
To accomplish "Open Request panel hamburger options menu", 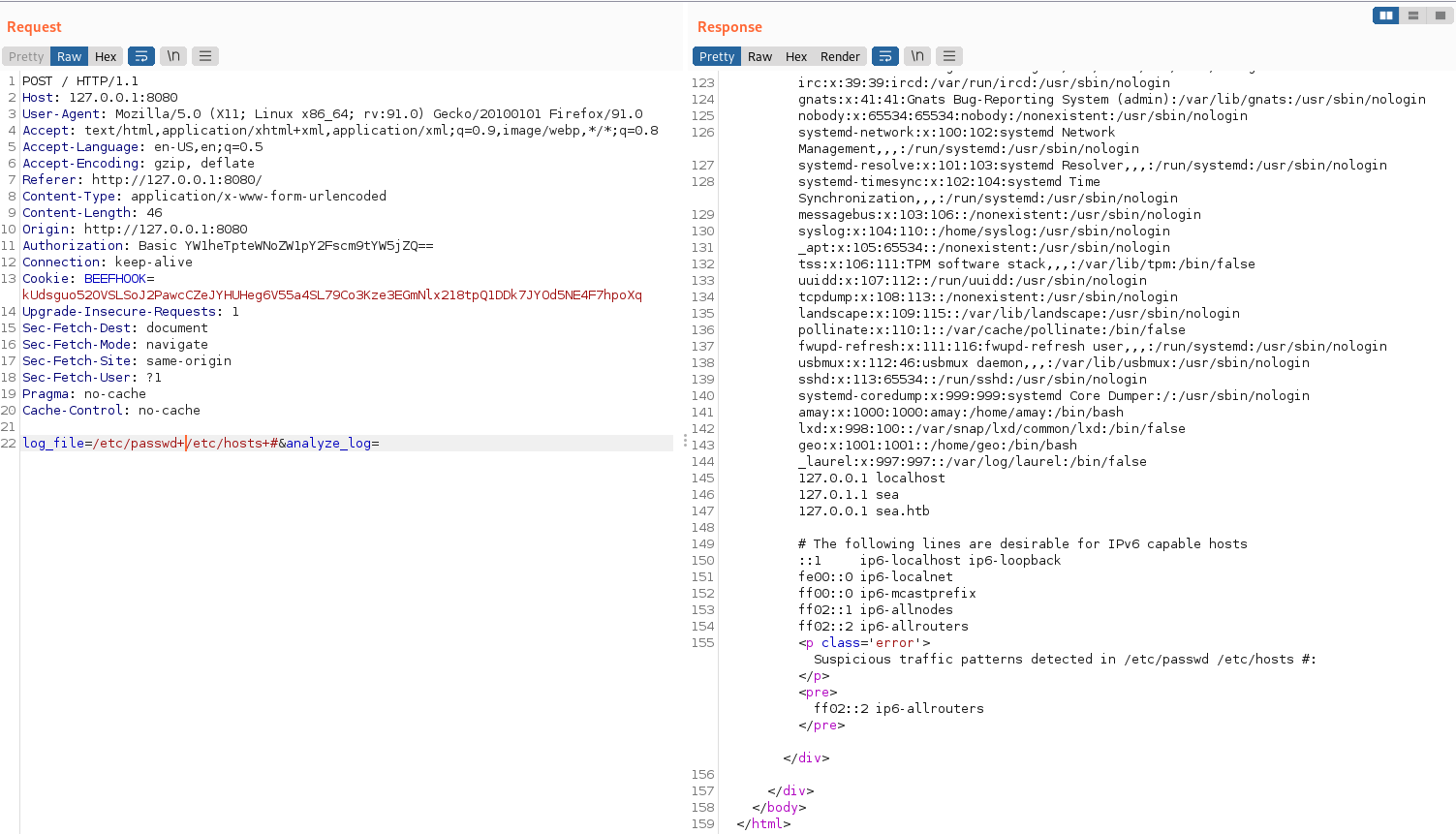I will [x=205, y=56].
